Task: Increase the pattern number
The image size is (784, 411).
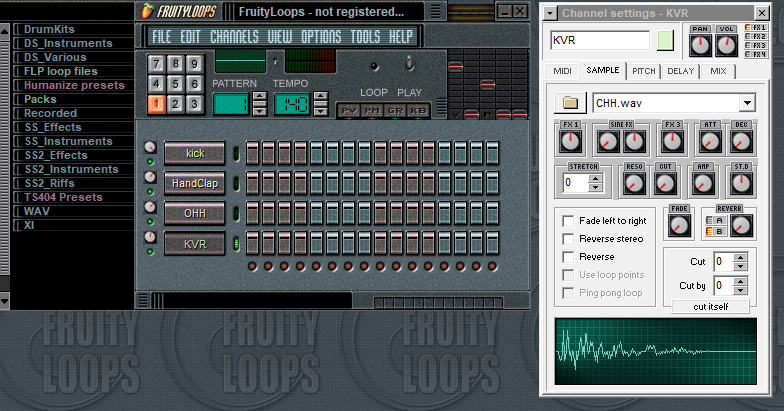Action: (x=260, y=97)
